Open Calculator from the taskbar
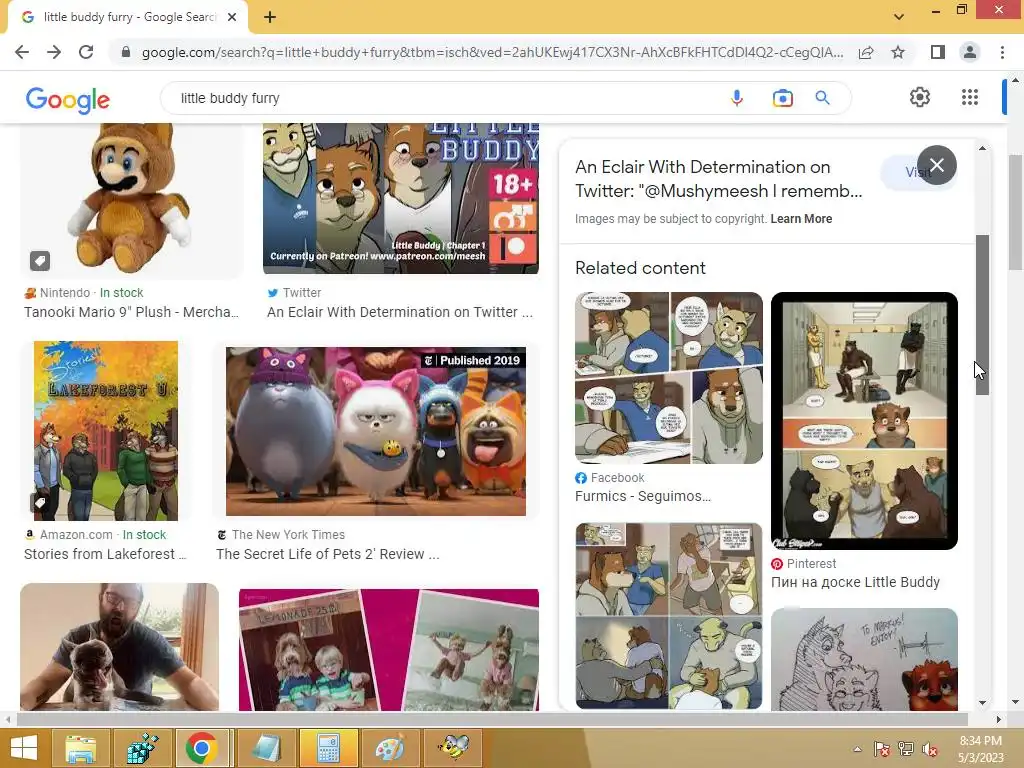This screenshot has width=1024, height=768. coord(328,748)
